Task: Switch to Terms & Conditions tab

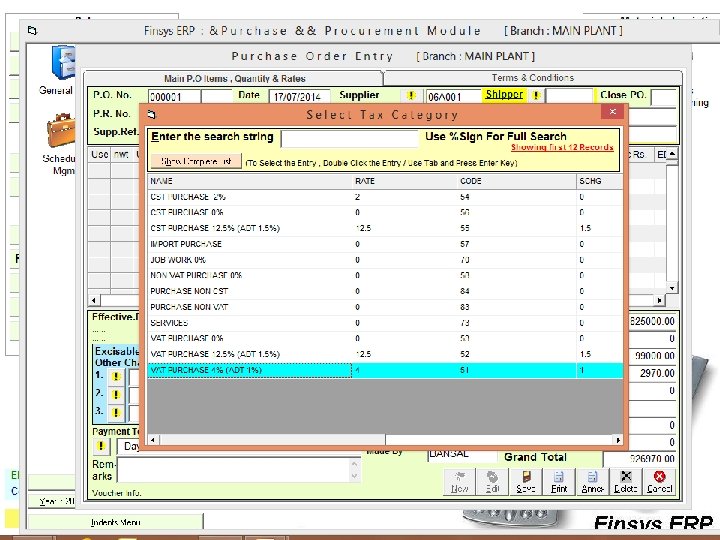Action: 533,78
